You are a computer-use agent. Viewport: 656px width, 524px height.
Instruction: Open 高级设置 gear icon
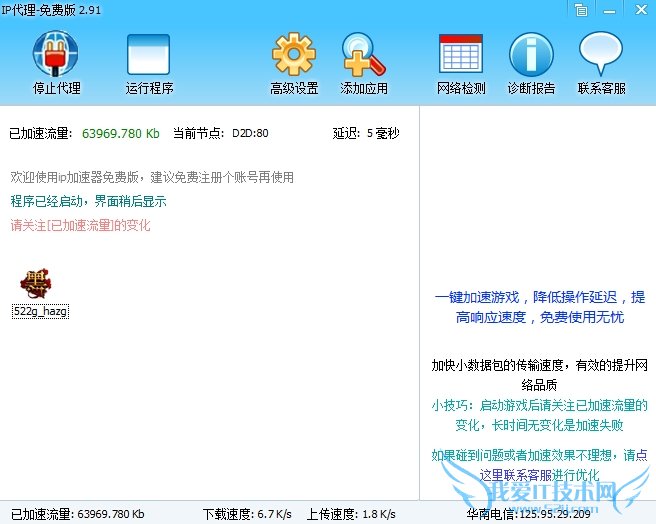click(x=294, y=54)
